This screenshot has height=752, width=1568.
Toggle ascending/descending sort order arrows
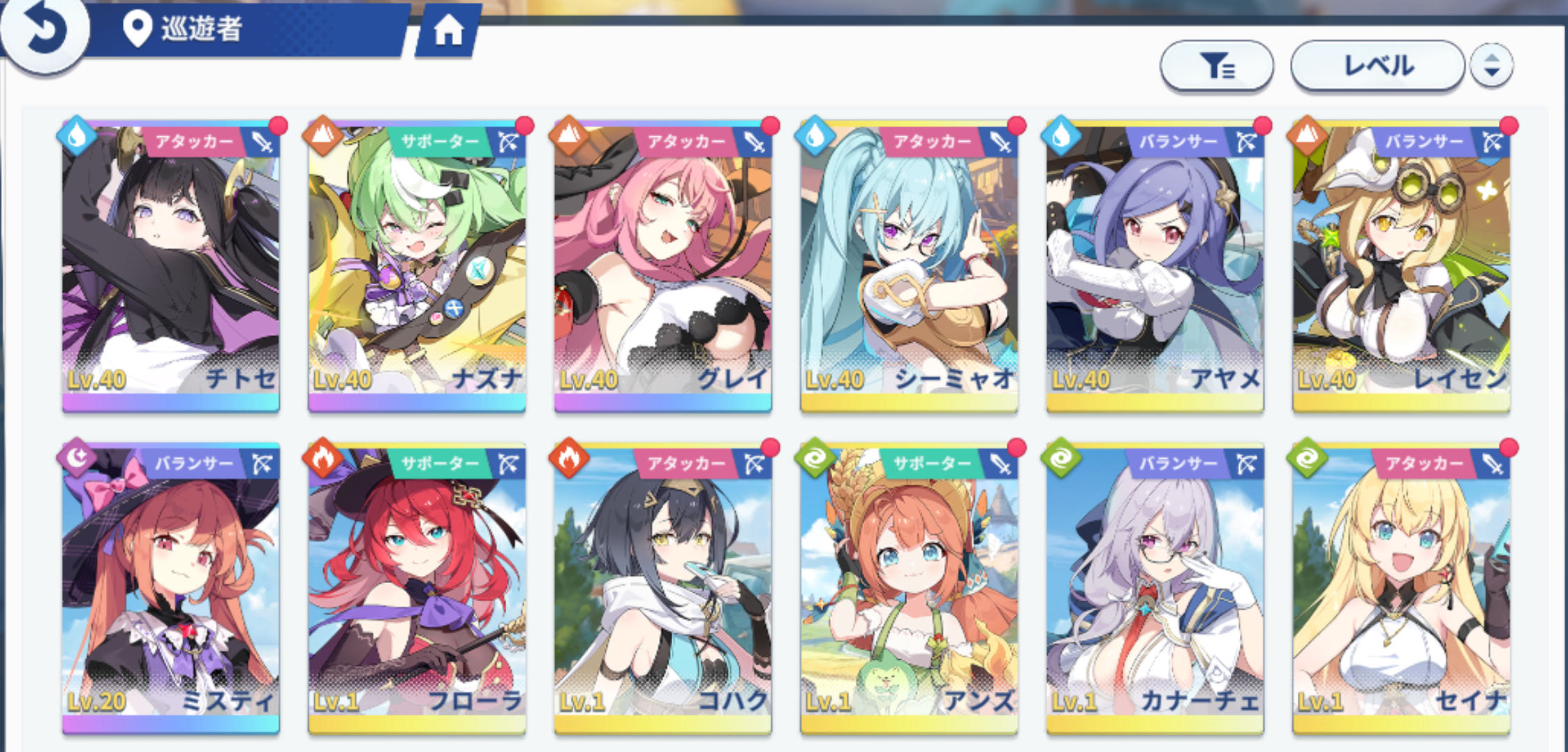1491,66
